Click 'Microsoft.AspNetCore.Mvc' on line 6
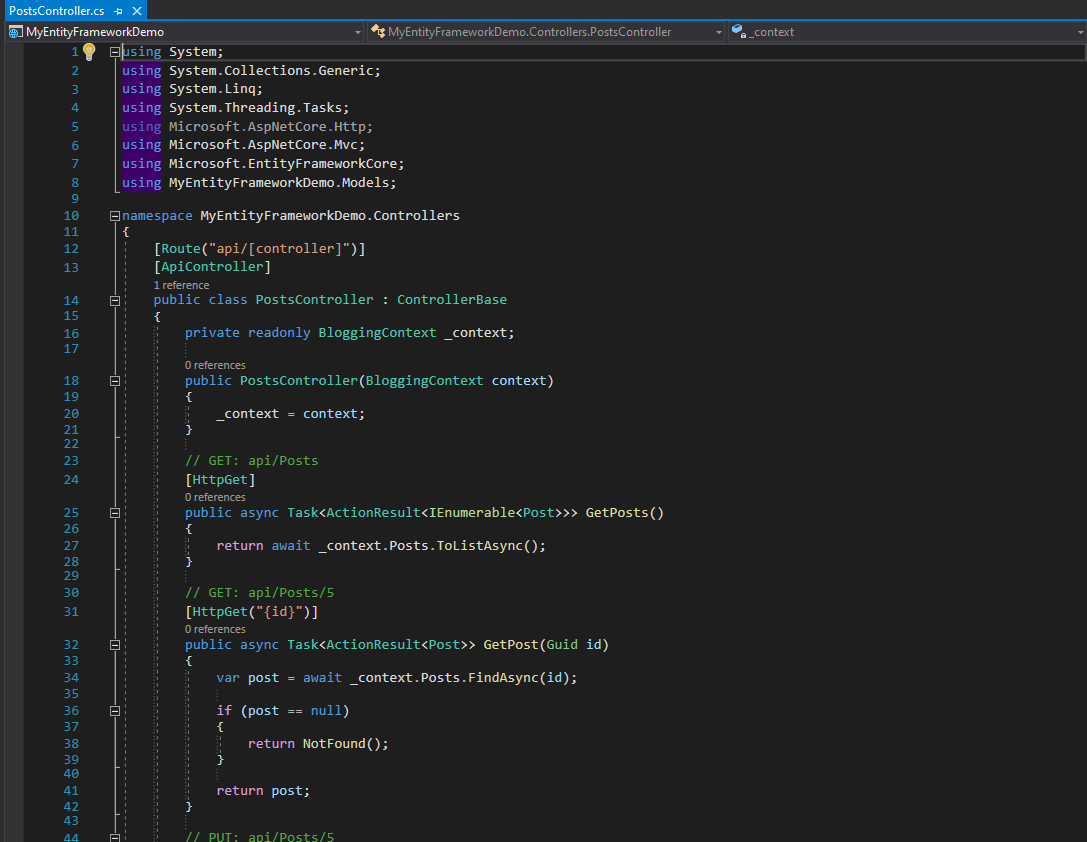This screenshot has width=1087, height=842. pos(263,145)
